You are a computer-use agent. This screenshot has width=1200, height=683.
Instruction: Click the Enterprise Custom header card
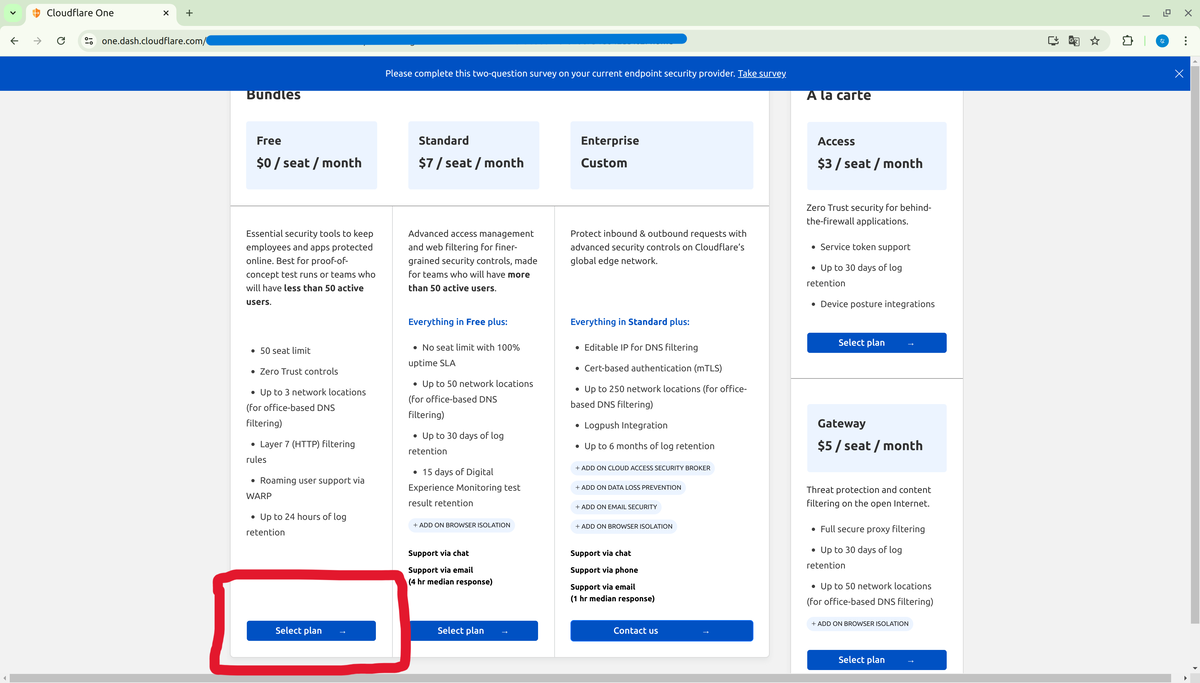(x=661, y=155)
